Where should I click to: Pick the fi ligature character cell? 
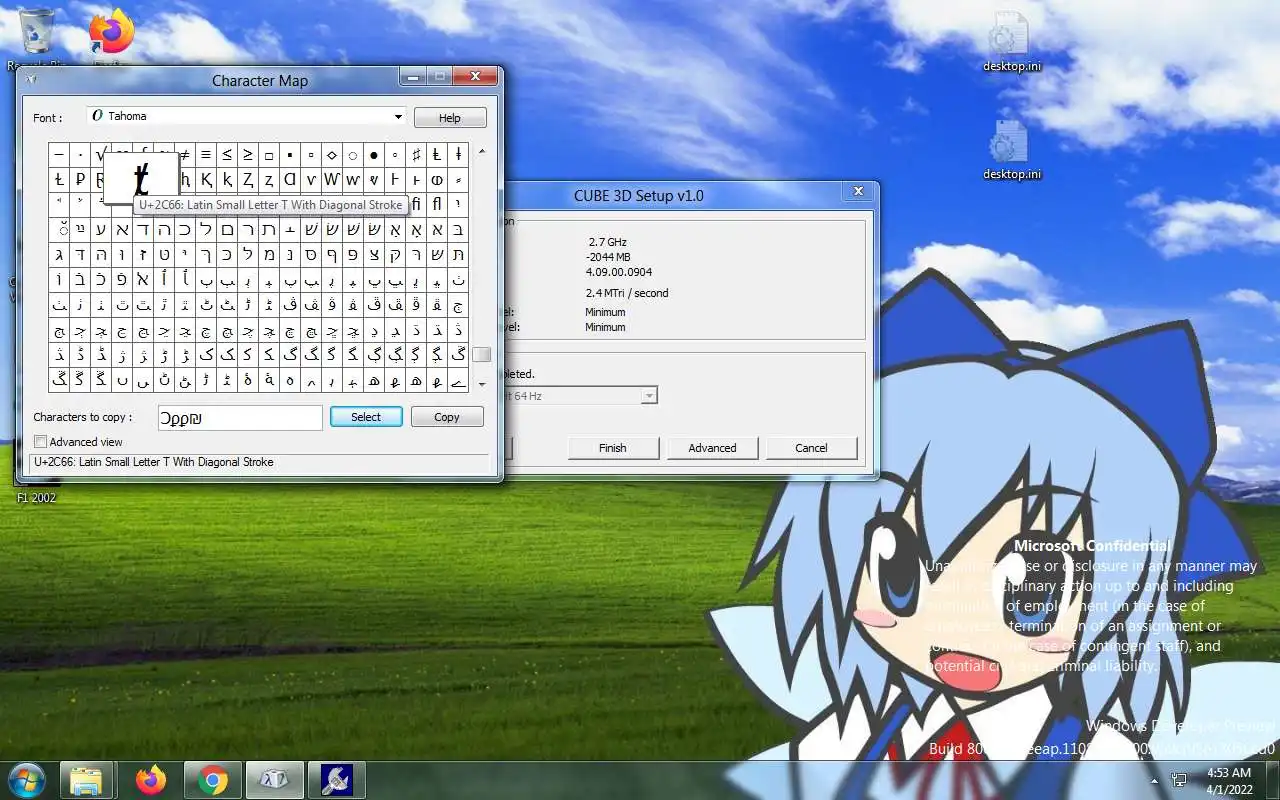(x=416, y=205)
